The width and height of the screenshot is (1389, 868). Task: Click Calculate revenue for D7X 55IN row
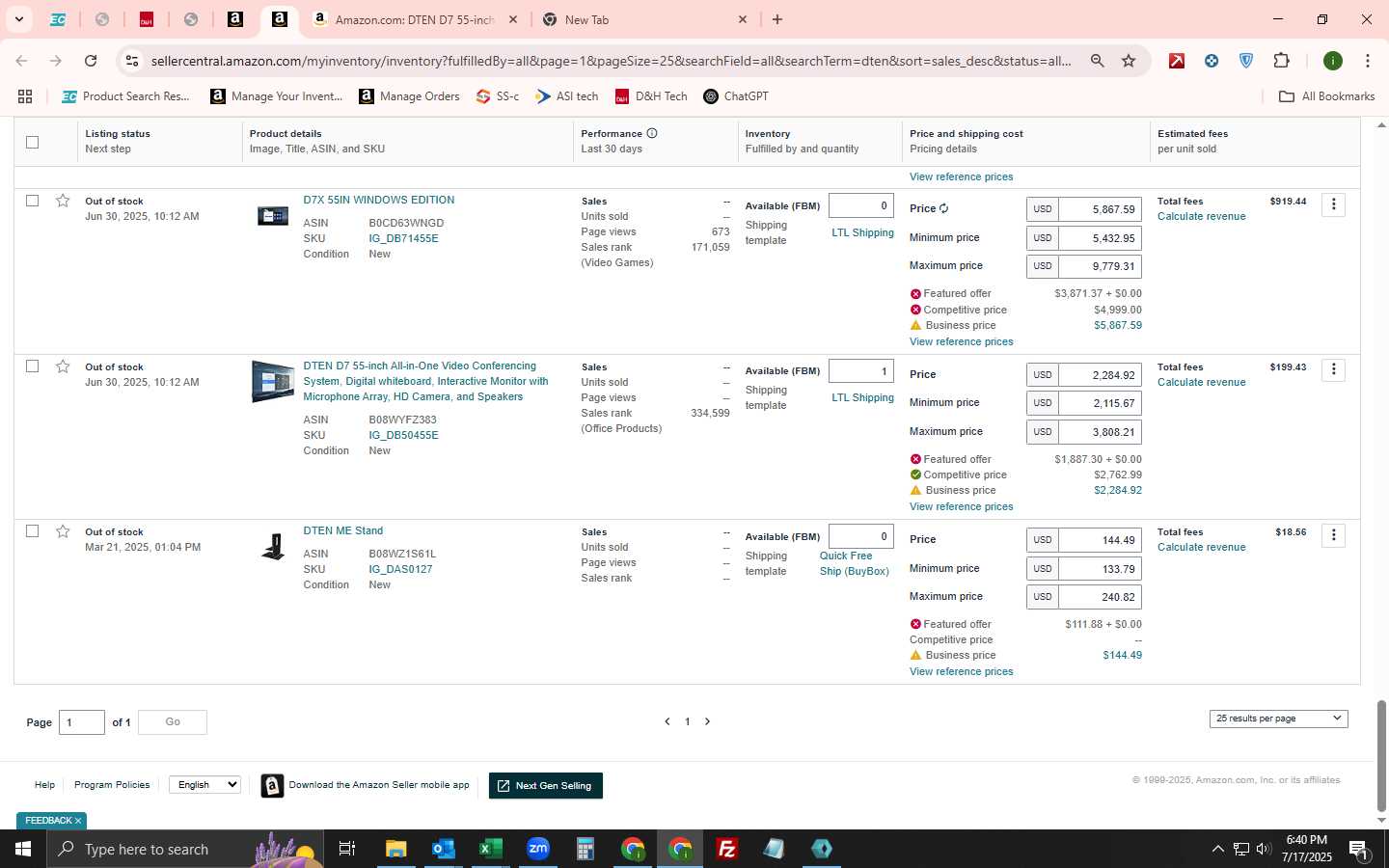(x=1201, y=216)
